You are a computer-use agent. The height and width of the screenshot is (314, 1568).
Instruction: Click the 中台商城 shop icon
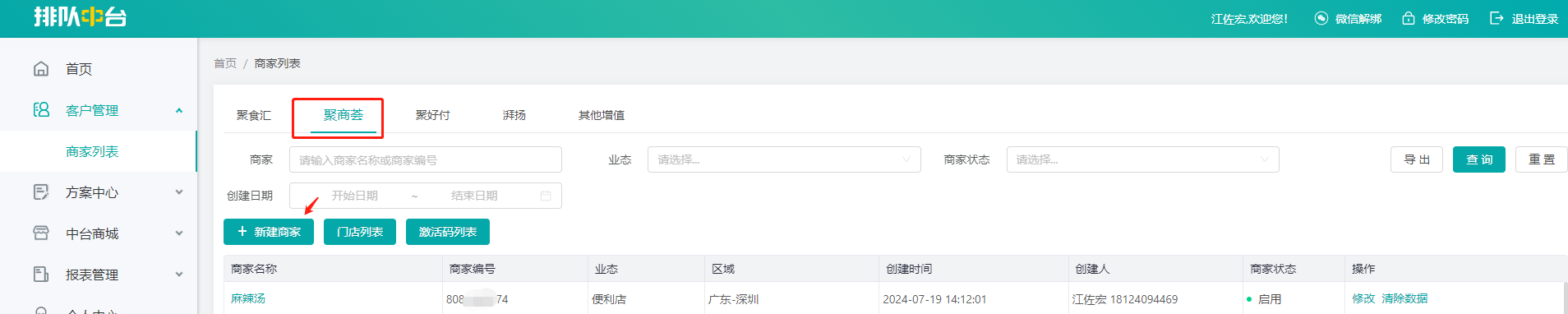pos(41,233)
